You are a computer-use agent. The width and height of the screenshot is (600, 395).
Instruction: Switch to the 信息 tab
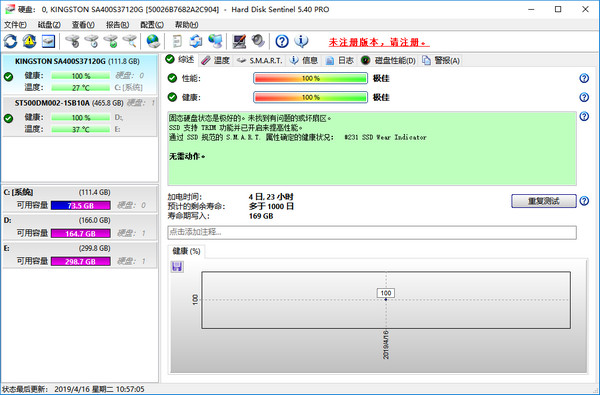(x=304, y=60)
